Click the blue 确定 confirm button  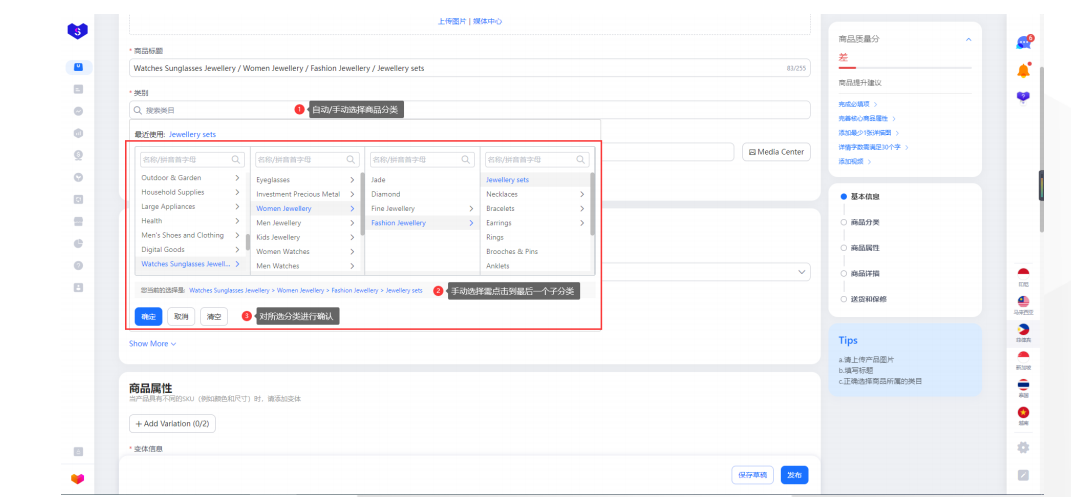(148, 316)
